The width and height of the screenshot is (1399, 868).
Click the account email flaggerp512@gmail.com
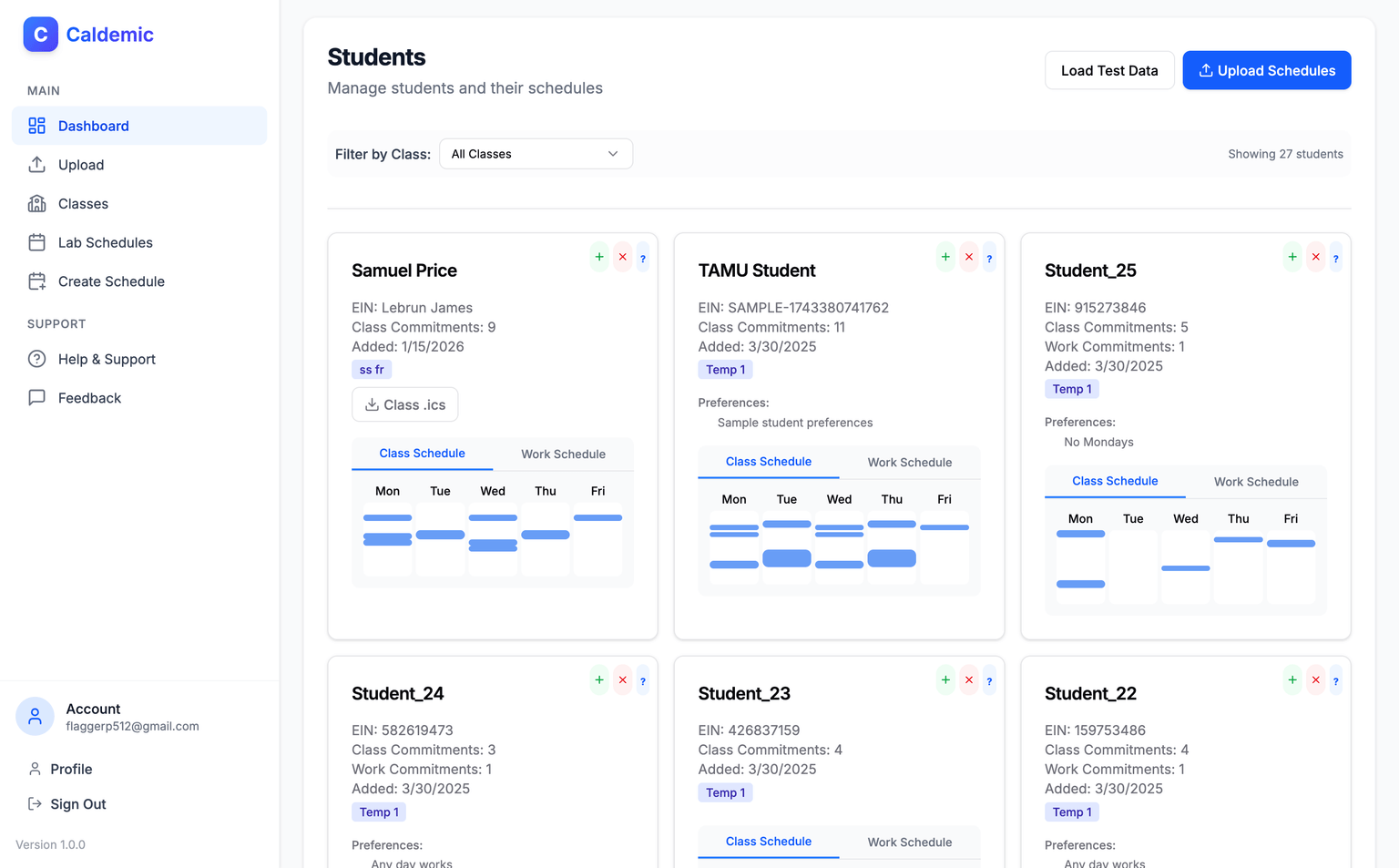[x=132, y=726]
